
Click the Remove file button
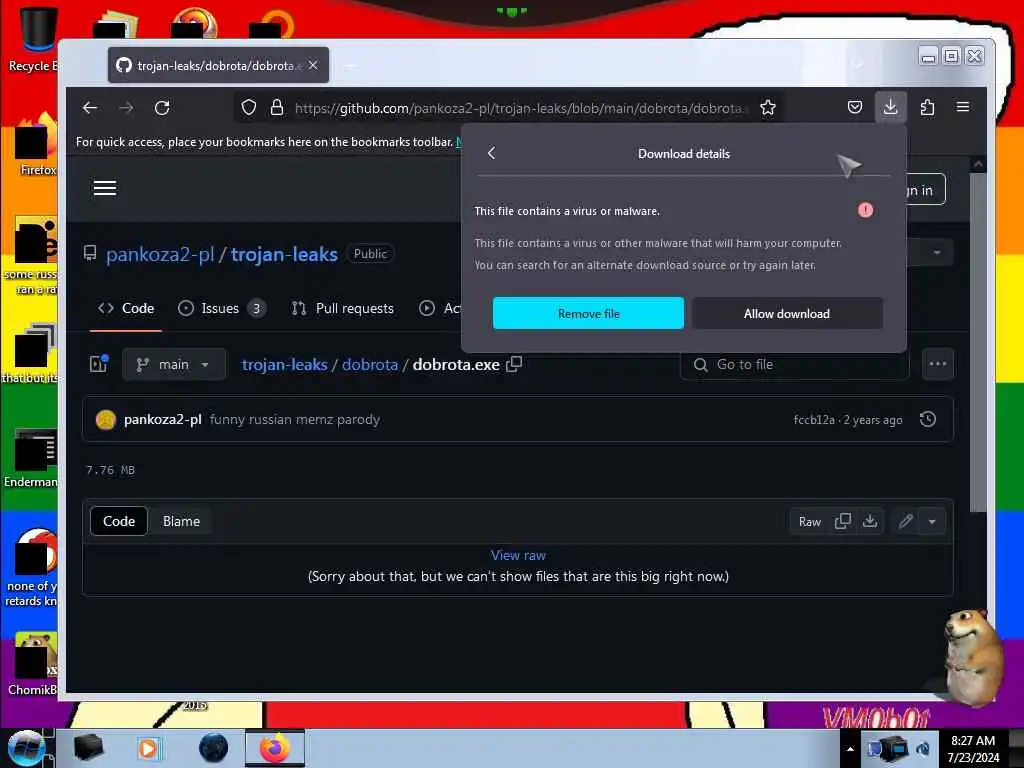click(x=588, y=313)
